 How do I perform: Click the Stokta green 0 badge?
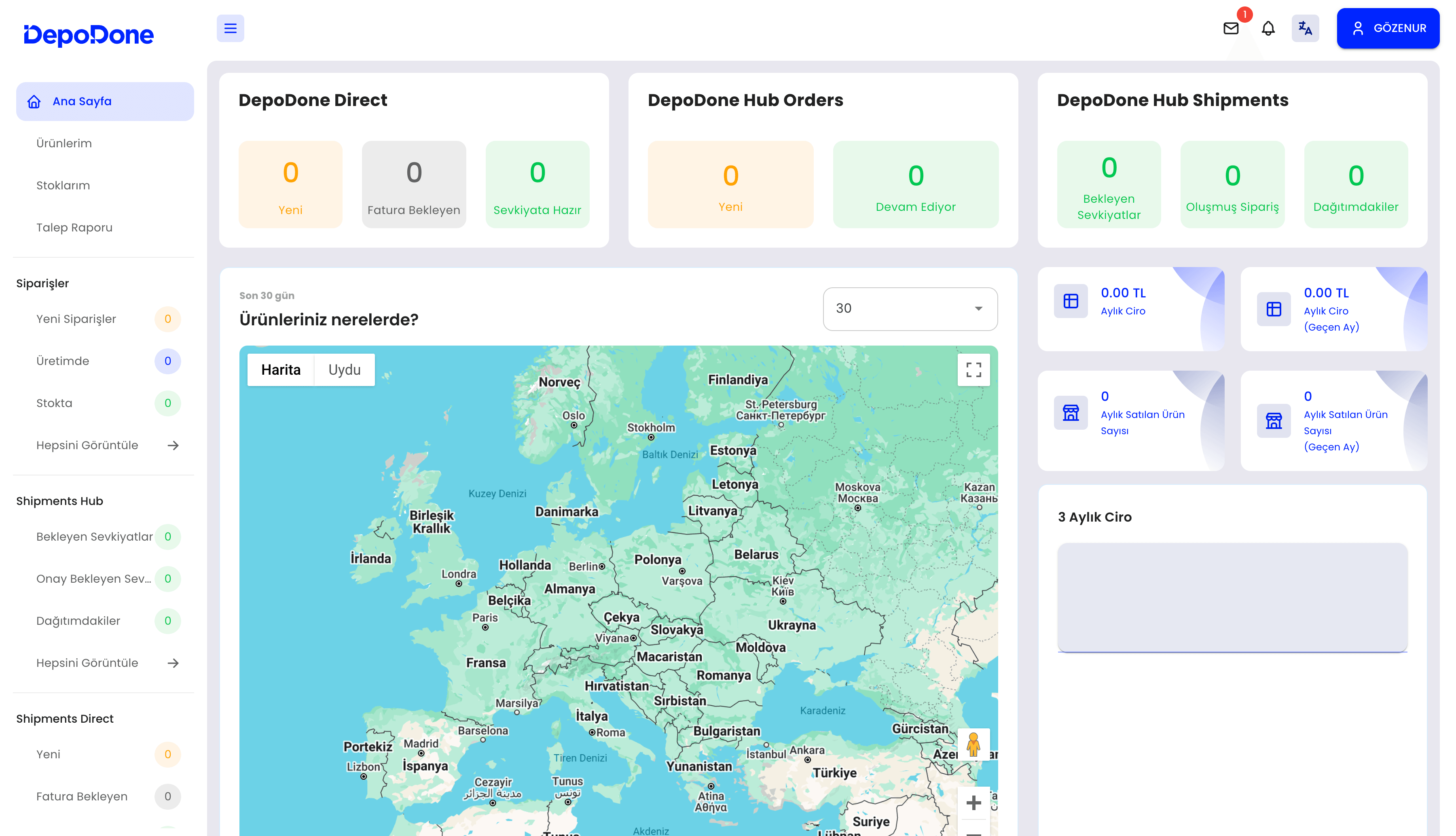tap(167, 403)
